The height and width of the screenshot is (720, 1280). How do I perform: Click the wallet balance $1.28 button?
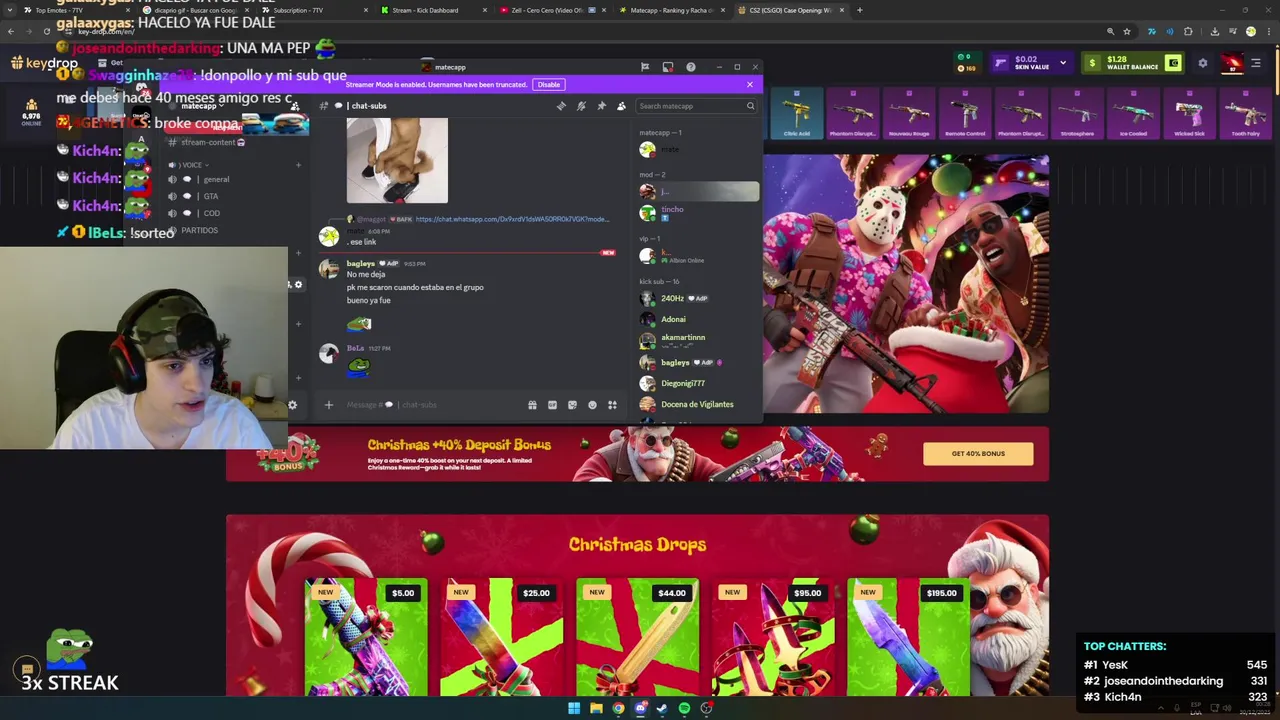pos(1132,63)
